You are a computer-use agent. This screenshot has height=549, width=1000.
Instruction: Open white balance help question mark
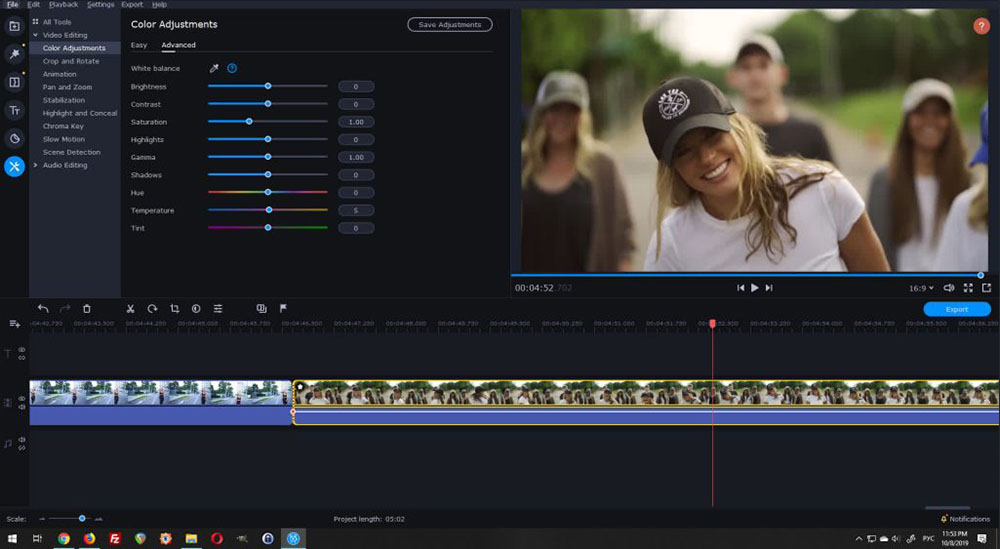[232, 68]
